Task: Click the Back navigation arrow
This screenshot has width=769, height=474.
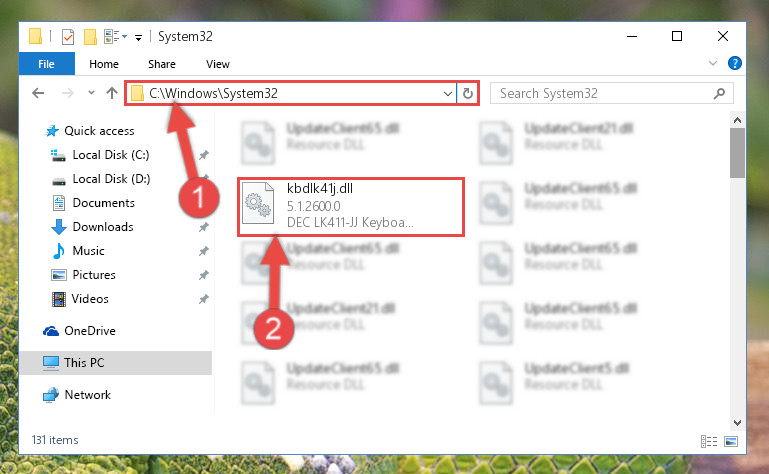Action: 38,93
